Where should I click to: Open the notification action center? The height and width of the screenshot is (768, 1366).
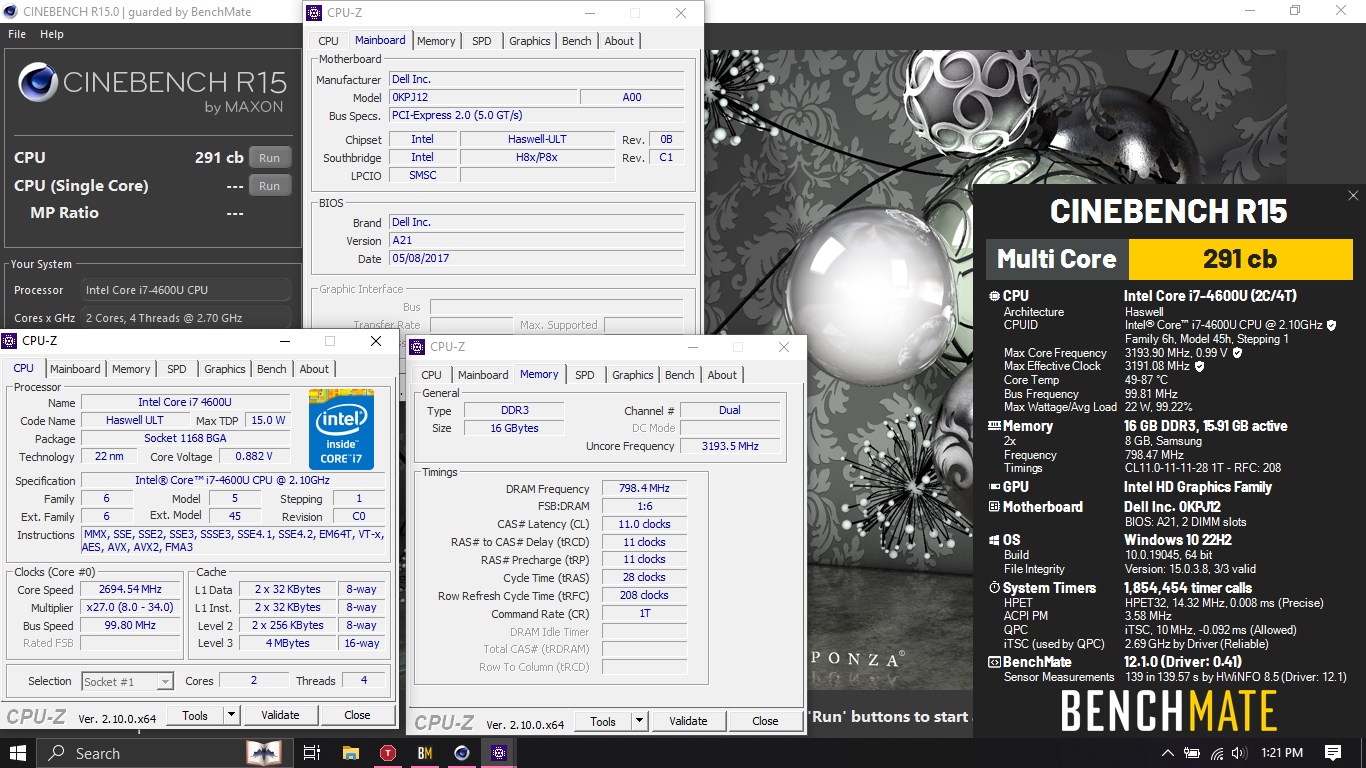point(1332,753)
